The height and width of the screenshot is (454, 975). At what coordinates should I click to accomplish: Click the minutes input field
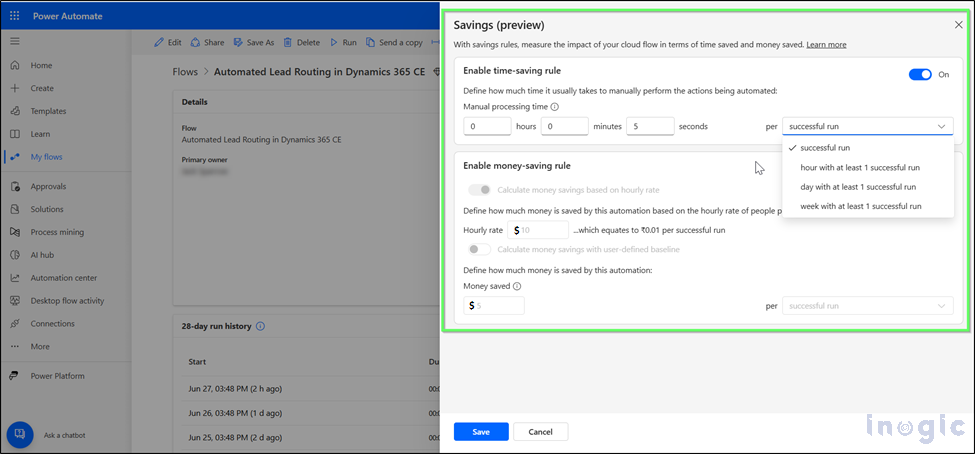[565, 126]
